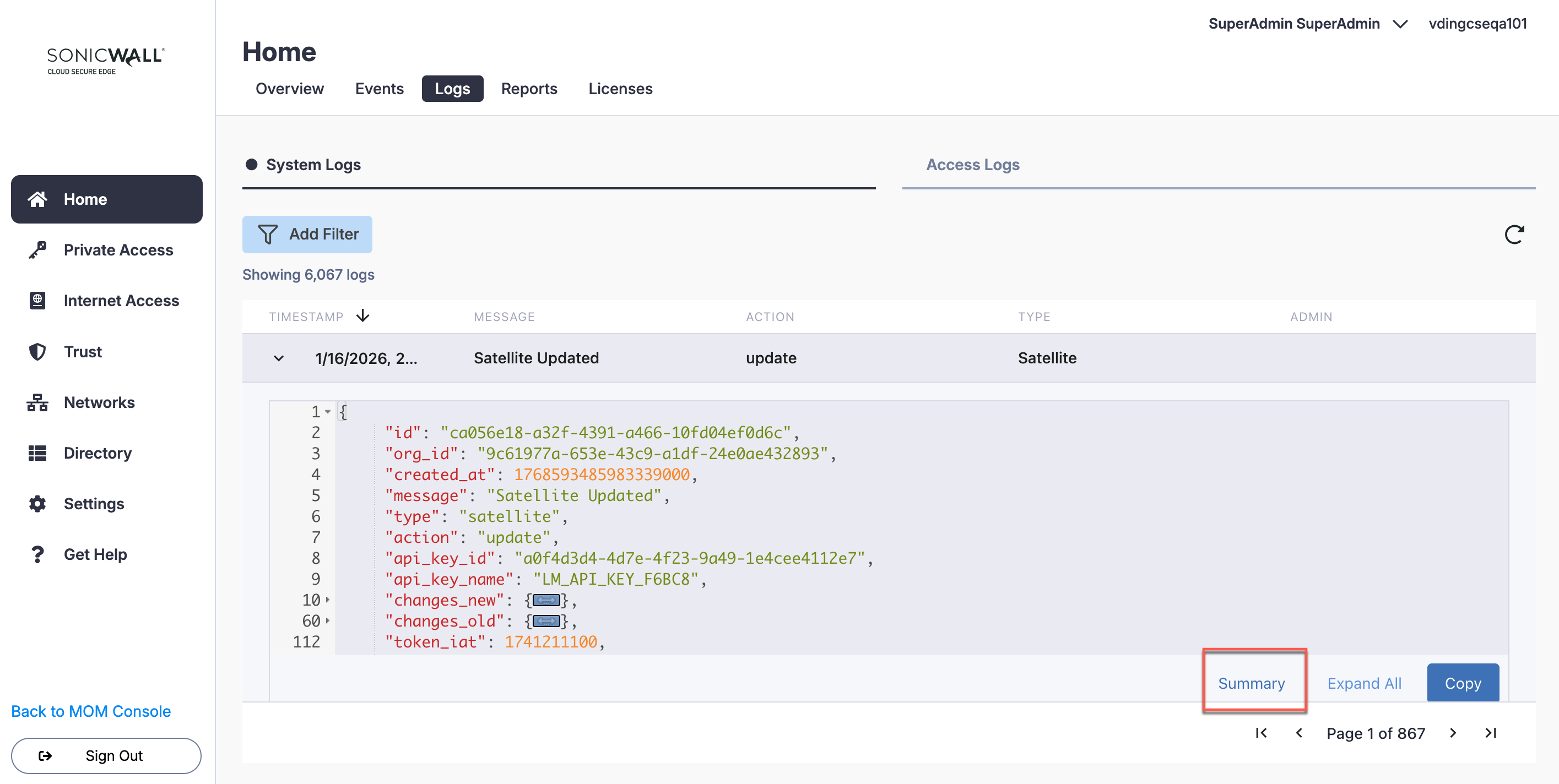Click the Internet Access globe icon

click(37, 301)
